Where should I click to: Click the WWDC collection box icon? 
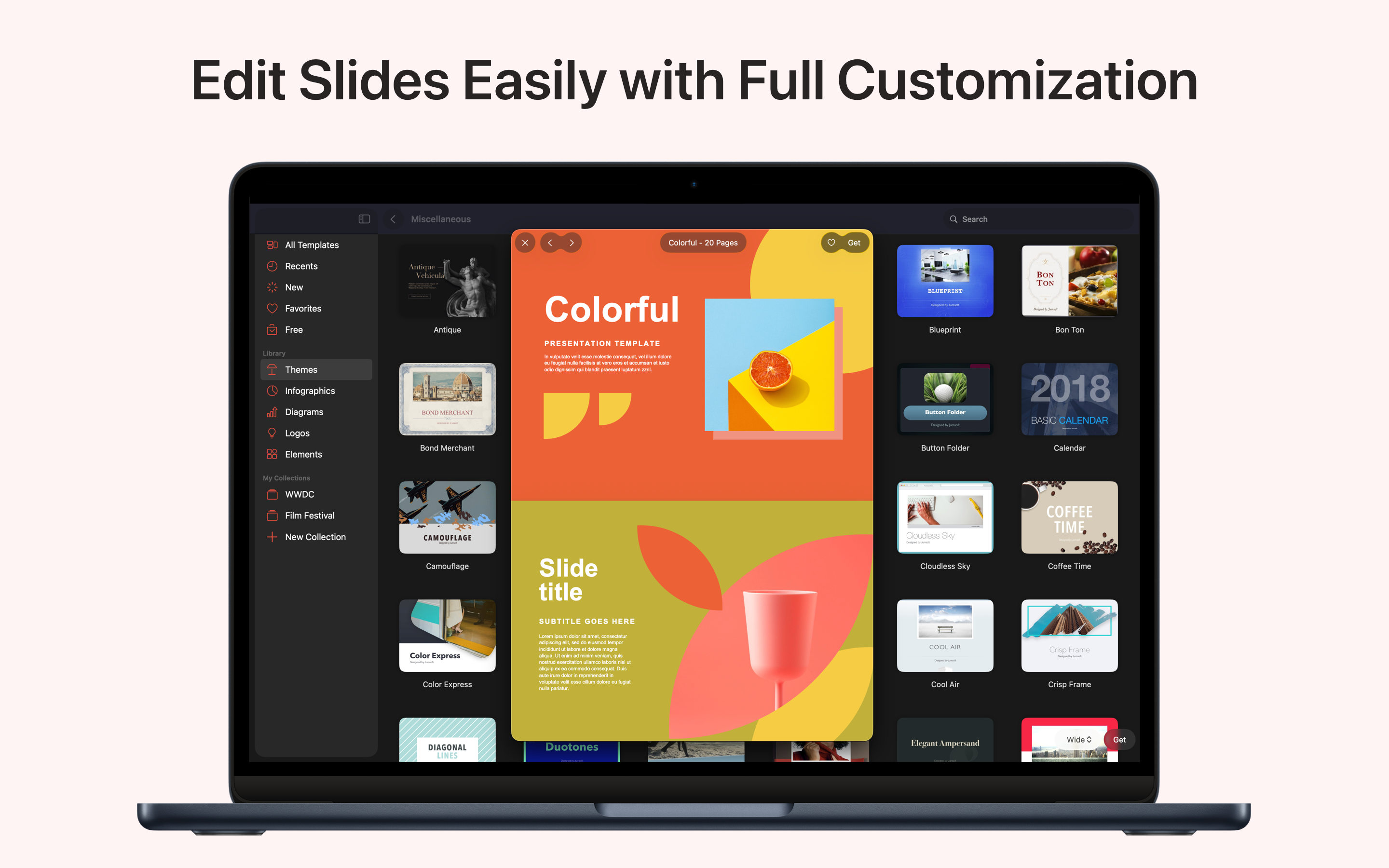point(272,494)
